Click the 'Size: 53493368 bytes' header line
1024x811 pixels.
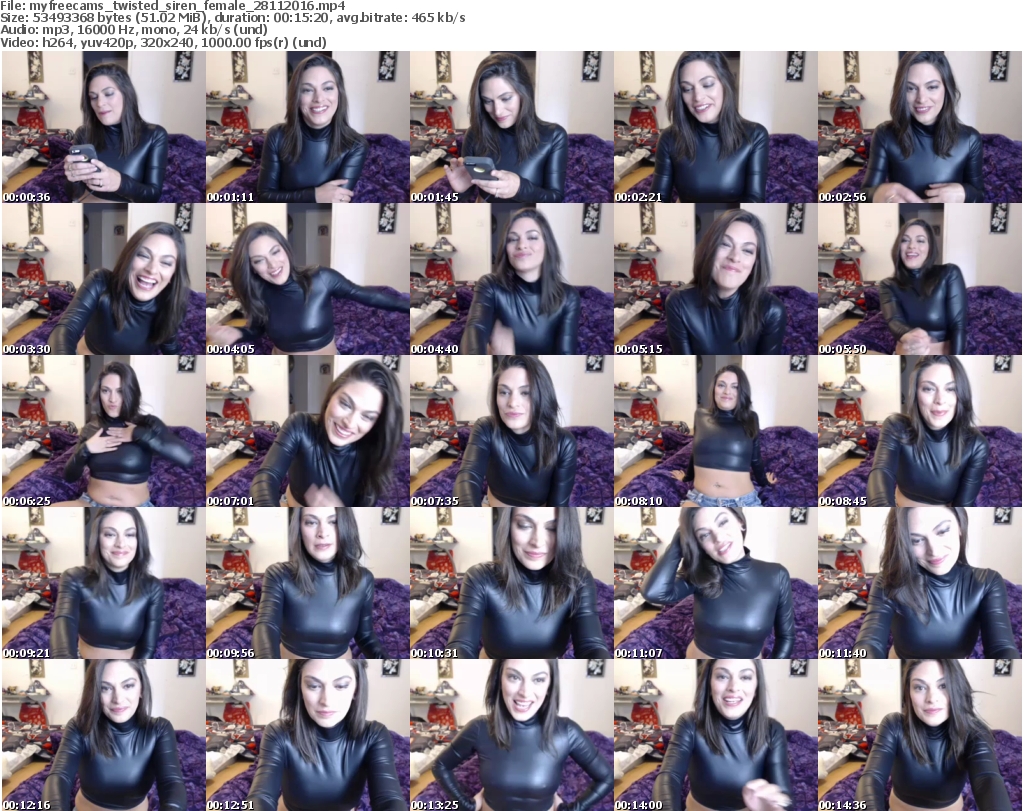[x=232, y=18]
